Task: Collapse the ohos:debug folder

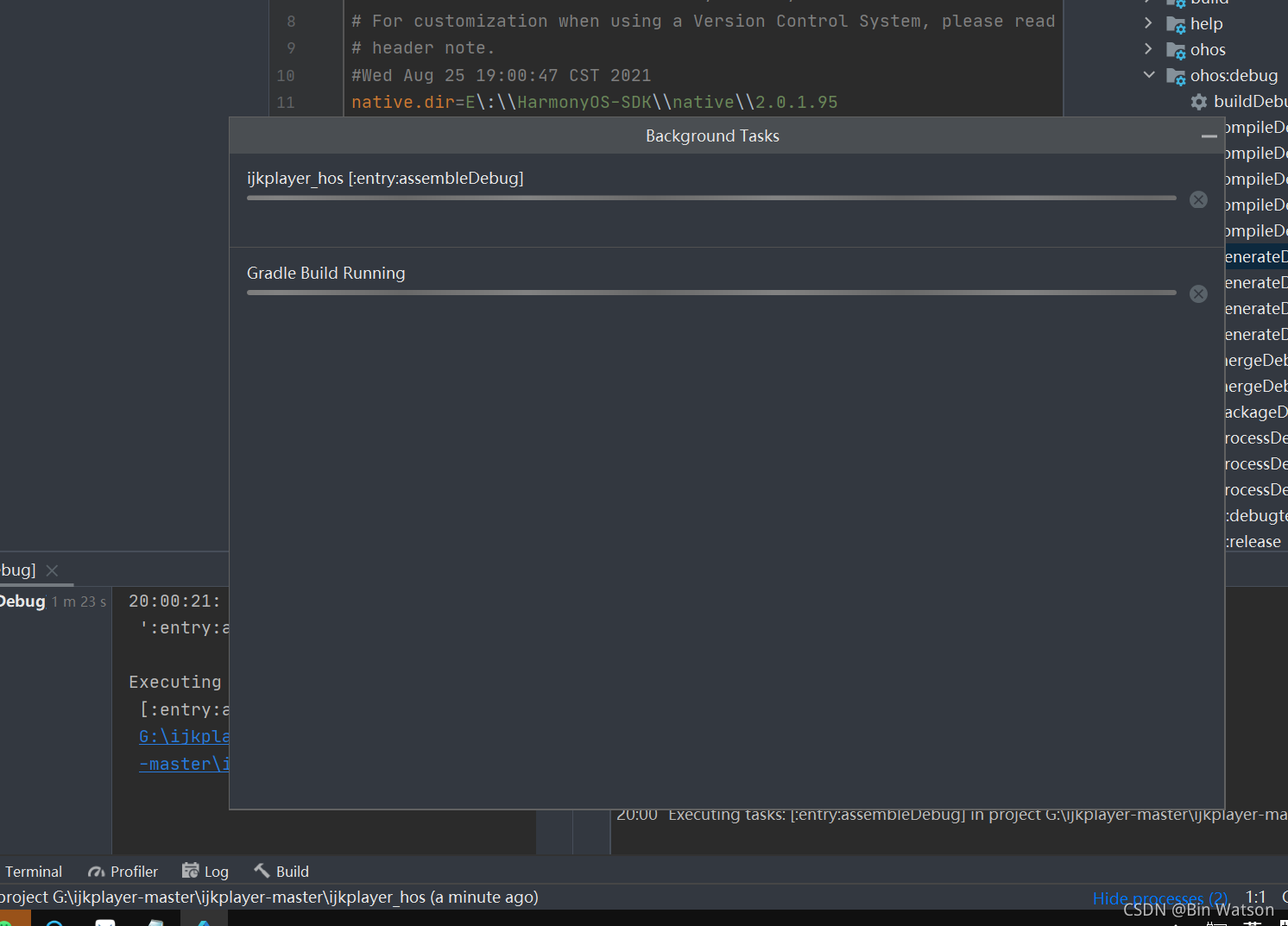Action: [1148, 75]
